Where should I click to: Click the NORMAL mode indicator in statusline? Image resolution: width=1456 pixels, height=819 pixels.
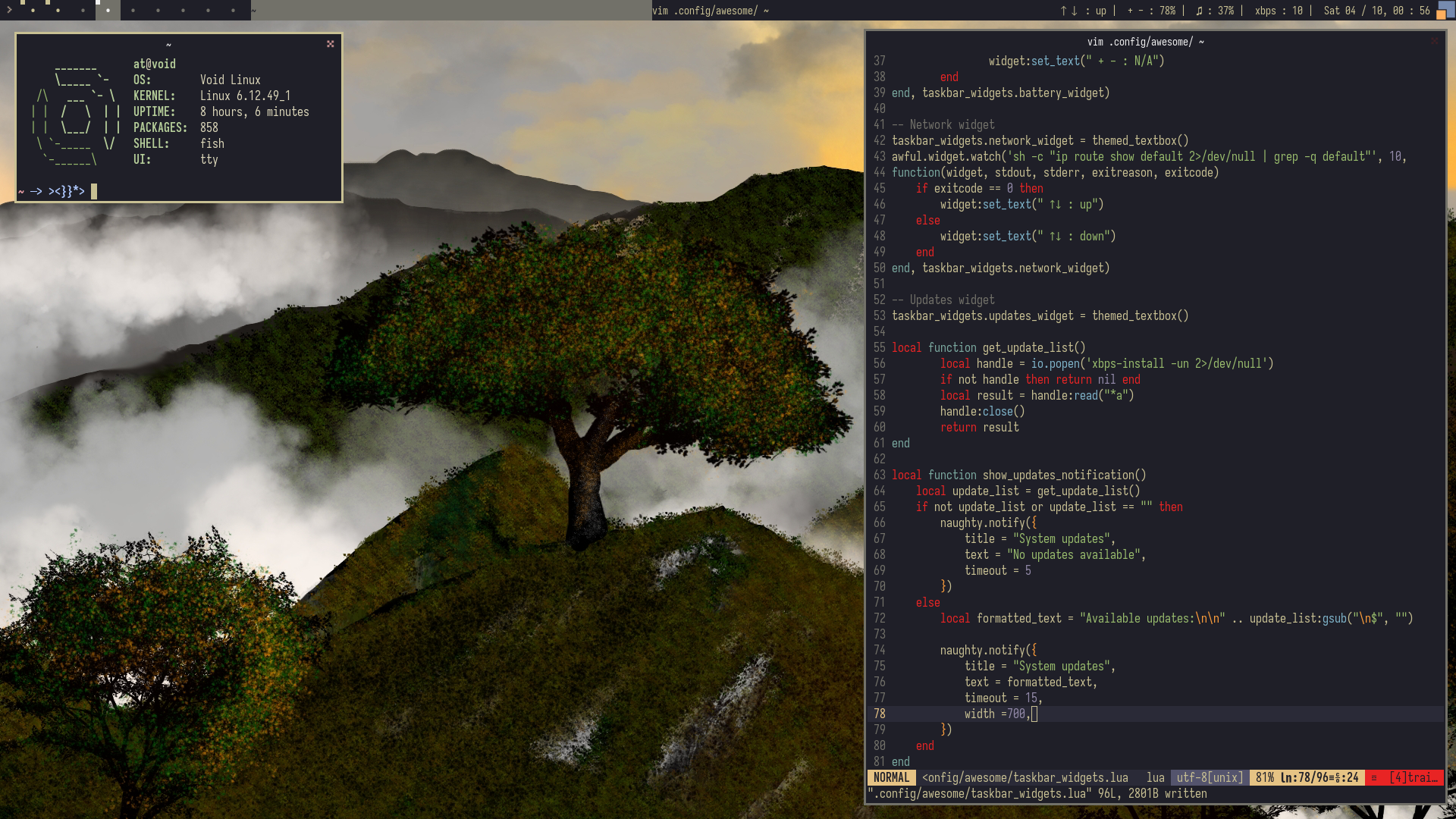(891, 777)
